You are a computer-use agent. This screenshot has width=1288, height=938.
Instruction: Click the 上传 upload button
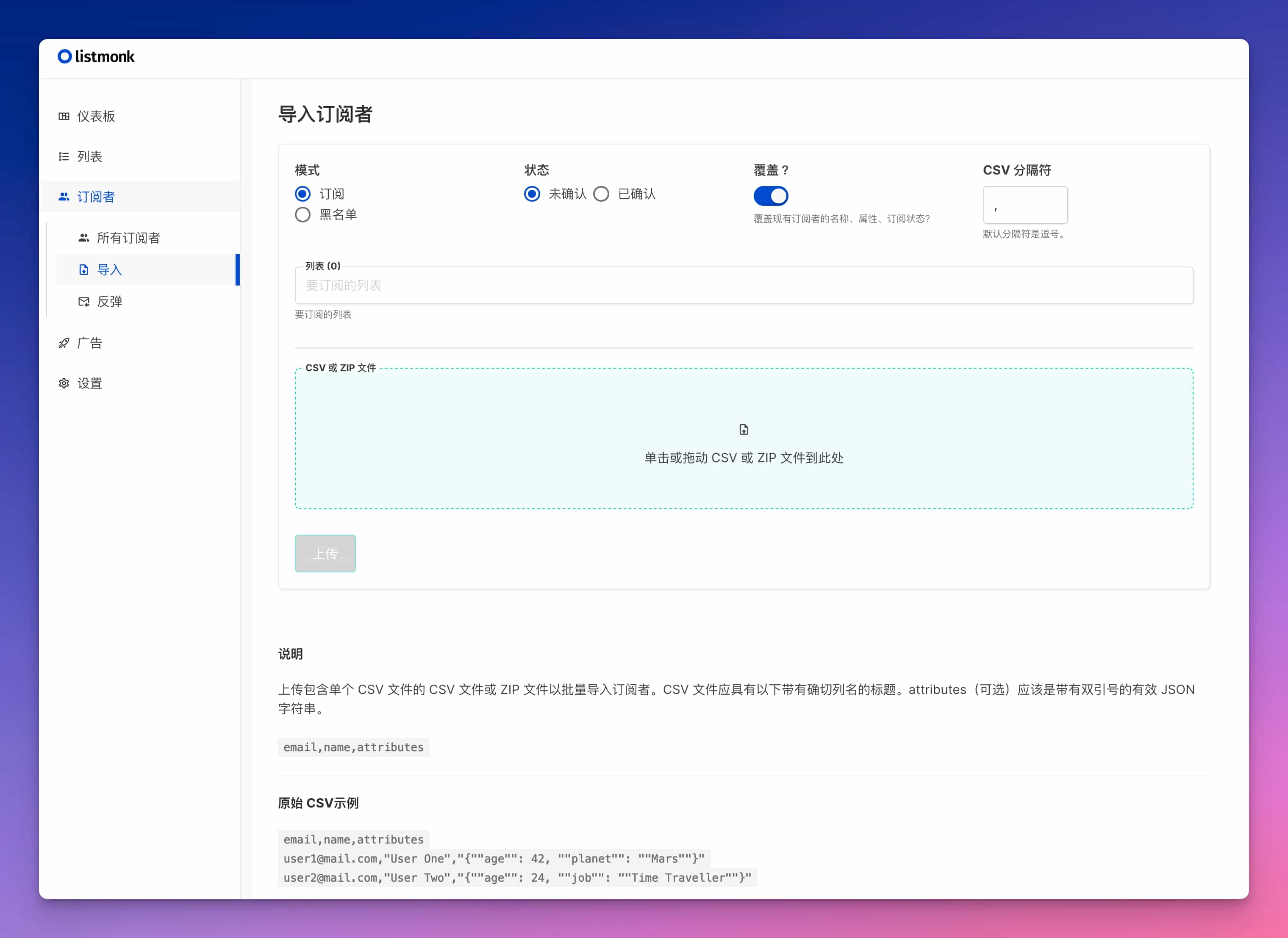325,554
